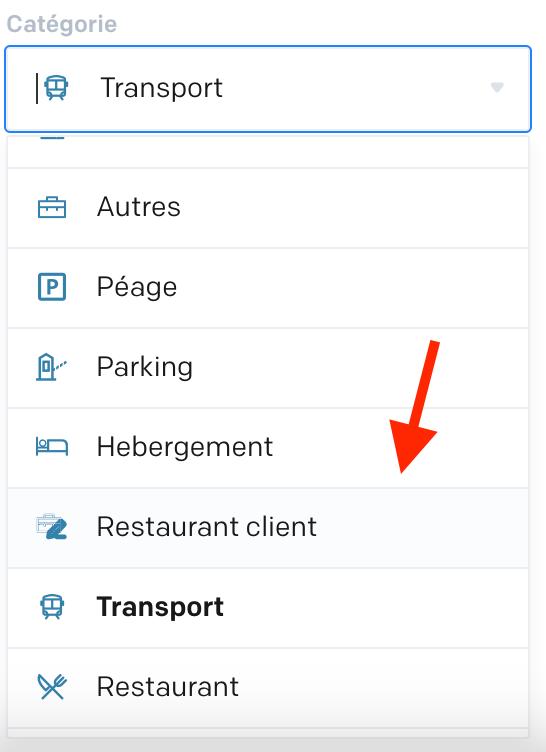Choose the Péage category
Screen dimensions: 546x752
tap(268, 288)
